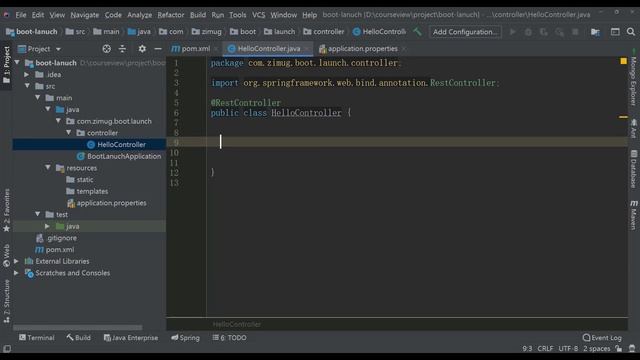Screen dimensions: 640x360
Task: Click the locate target icon in Project panel
Action: (107, 49)
